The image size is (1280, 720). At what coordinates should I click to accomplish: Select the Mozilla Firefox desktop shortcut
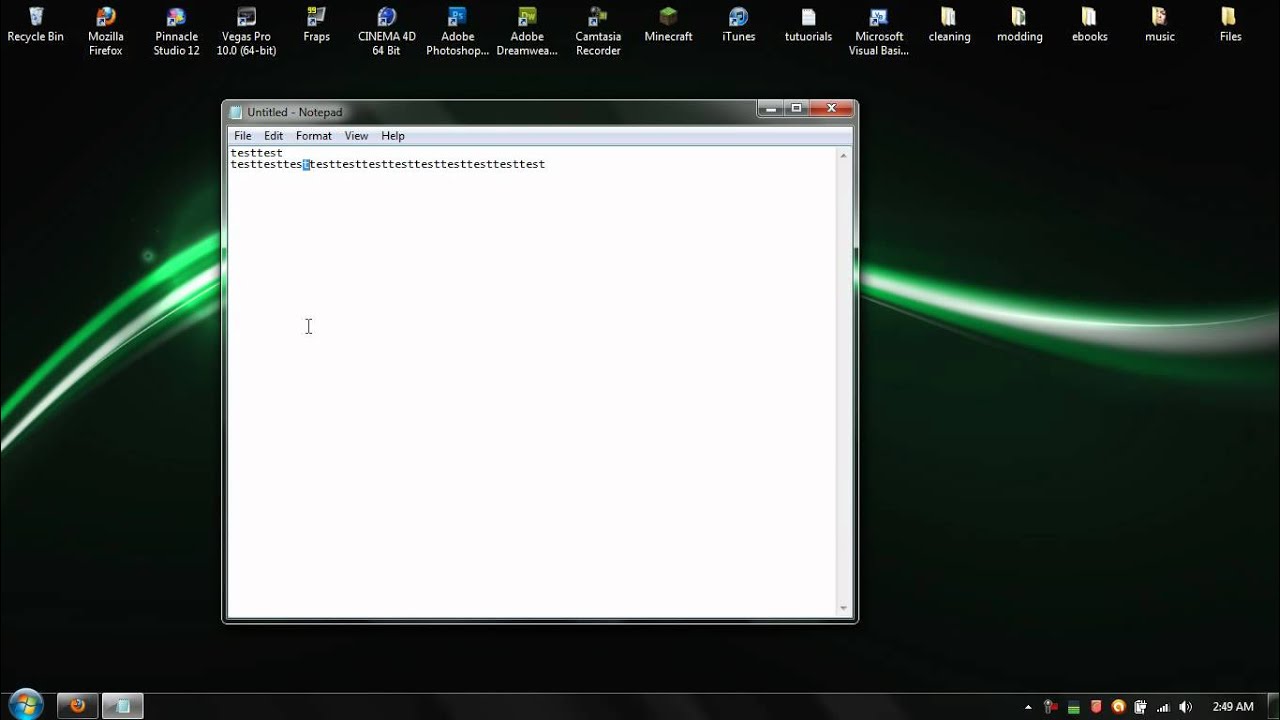point(105,32)
